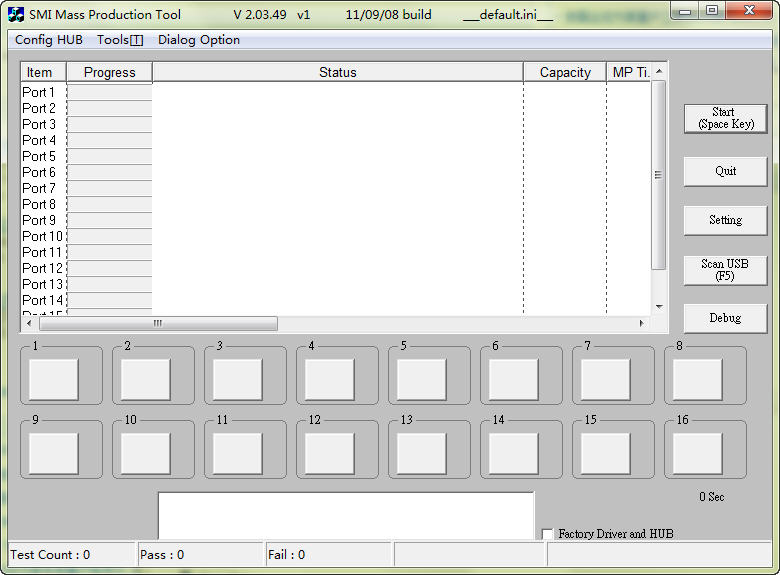Open the Dialog Option menu

tap(199, 40)
